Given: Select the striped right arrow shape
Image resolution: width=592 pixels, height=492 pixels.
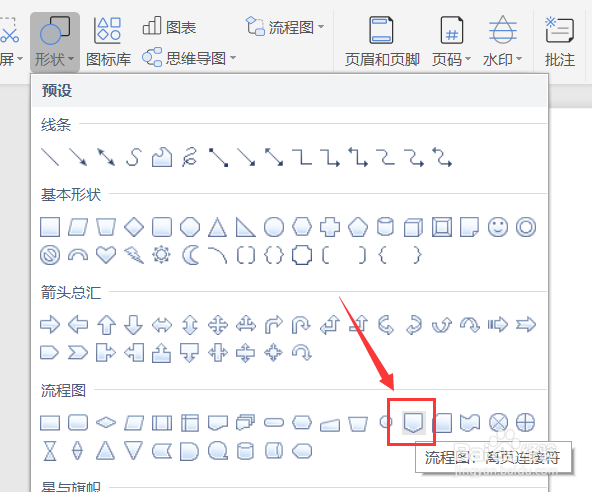Looking at the screenshot, I should 498,325.
